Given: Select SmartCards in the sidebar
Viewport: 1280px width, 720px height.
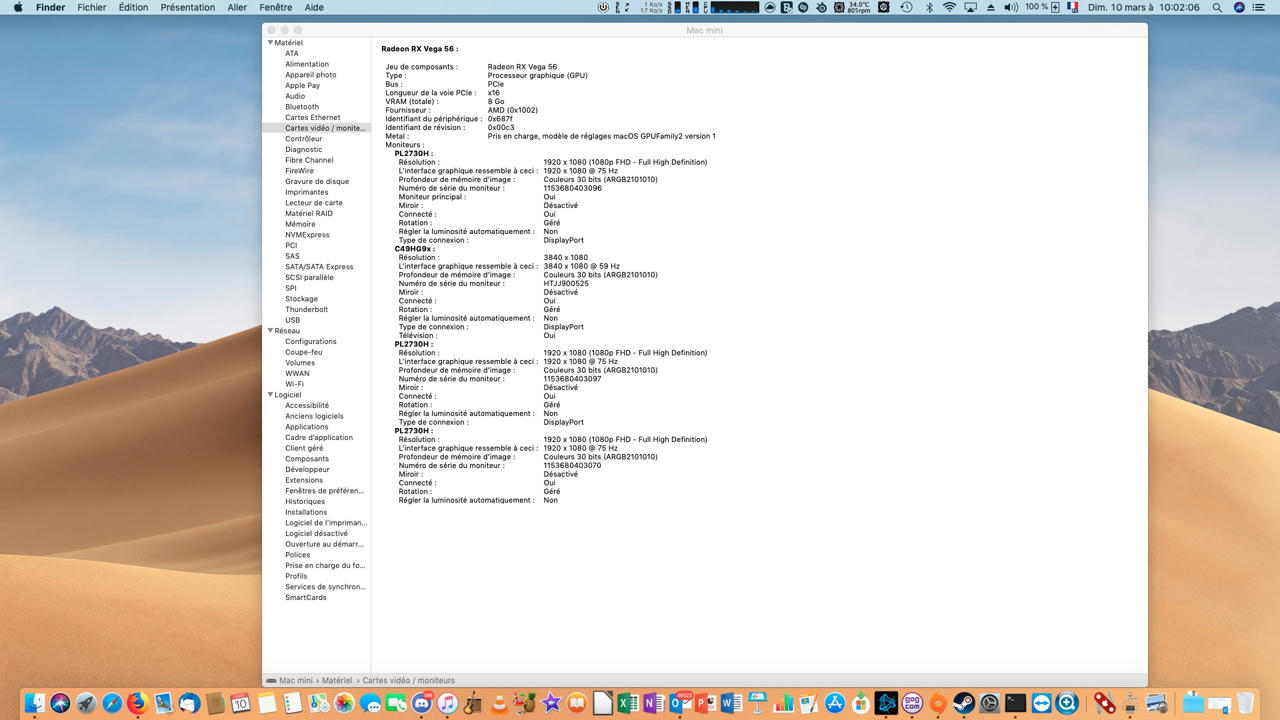Looking at the screenshot, I should pyautogui.click(x=306, y=597).
